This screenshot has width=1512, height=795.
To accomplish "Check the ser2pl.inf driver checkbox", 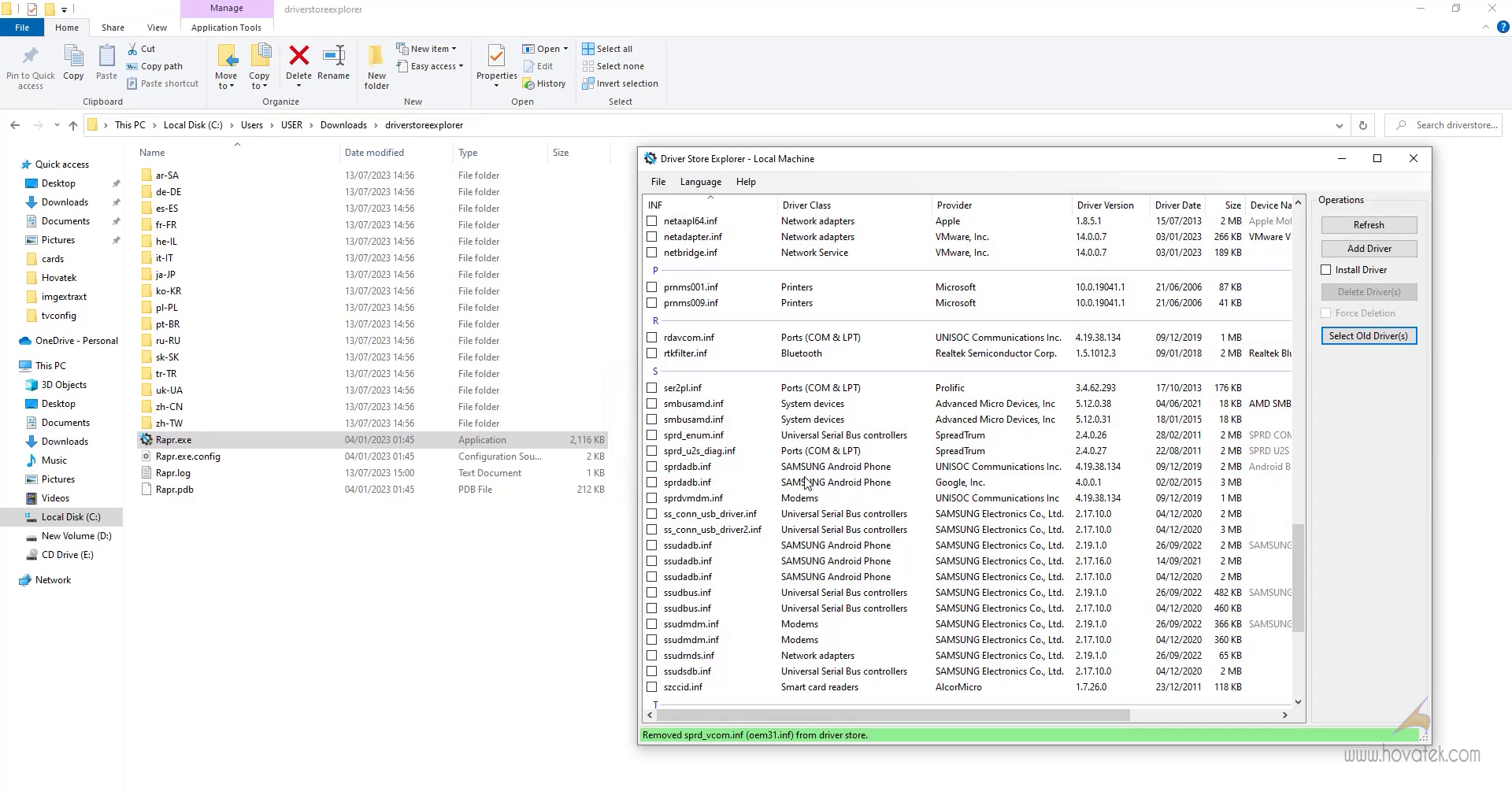I will tap(652, 388).
